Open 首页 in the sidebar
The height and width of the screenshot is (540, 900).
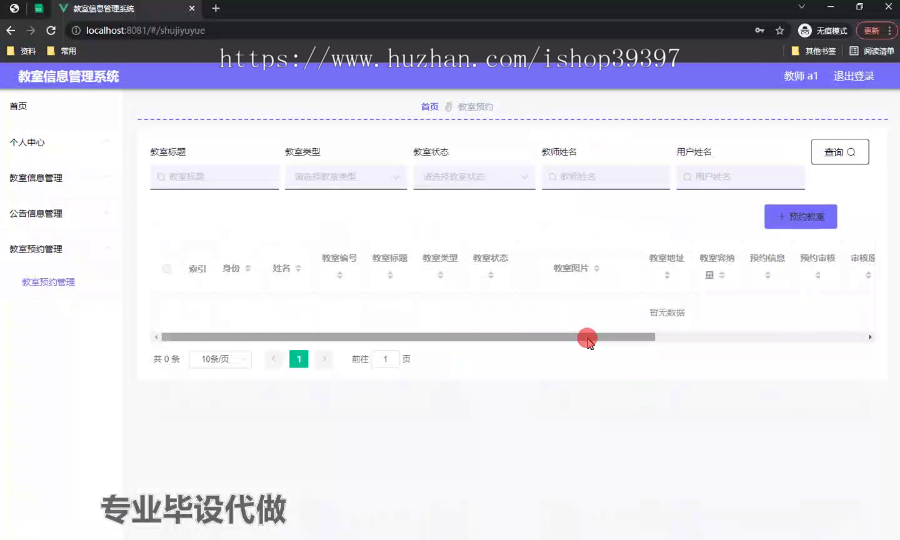coord(18,106)
